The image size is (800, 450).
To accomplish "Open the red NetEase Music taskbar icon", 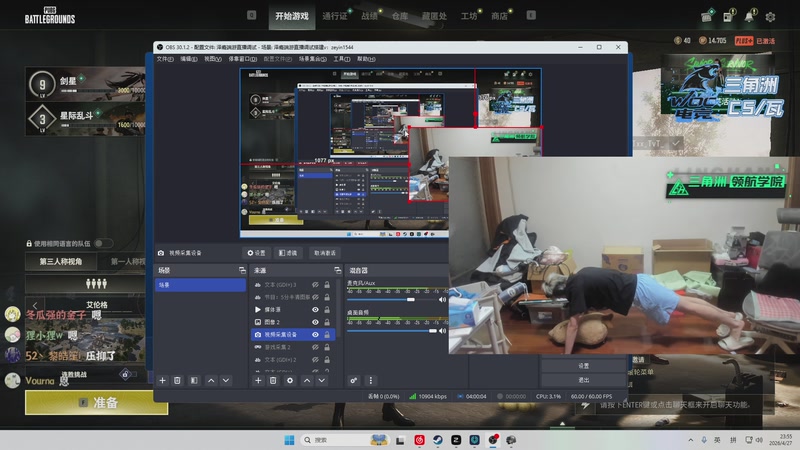I will (x=419, y=440).
